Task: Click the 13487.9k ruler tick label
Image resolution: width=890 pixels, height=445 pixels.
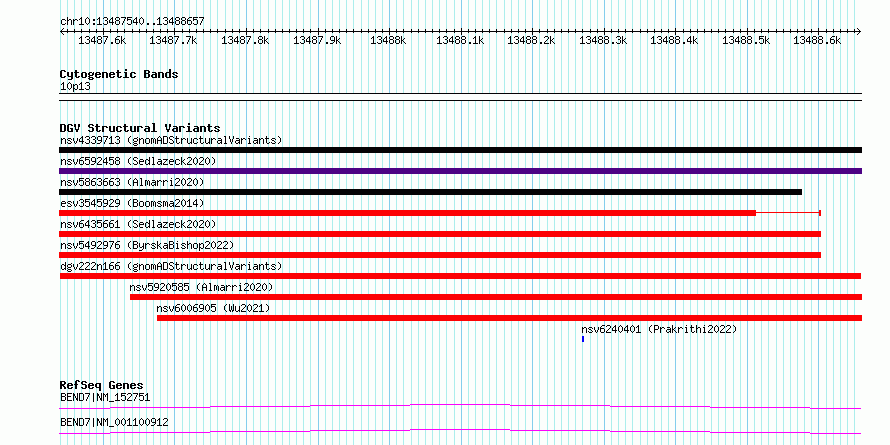Action: click(317, 40)
